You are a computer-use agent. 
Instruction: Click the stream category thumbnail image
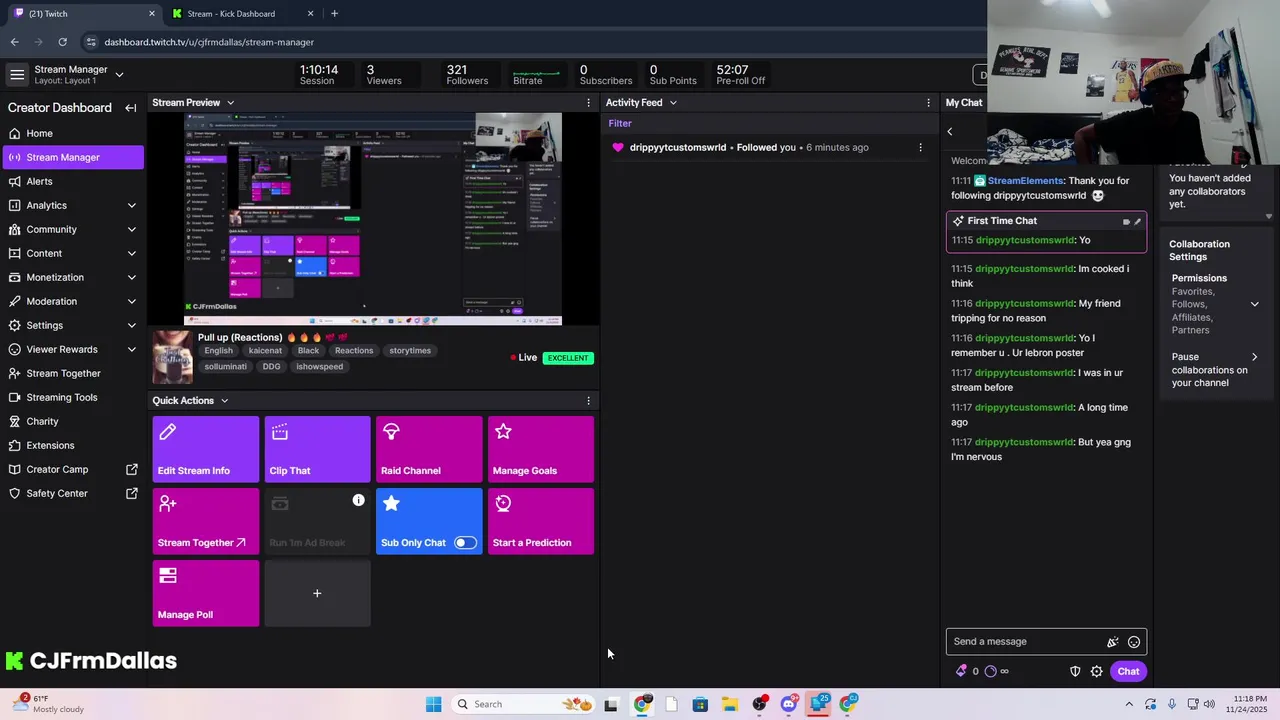point(172,357)
